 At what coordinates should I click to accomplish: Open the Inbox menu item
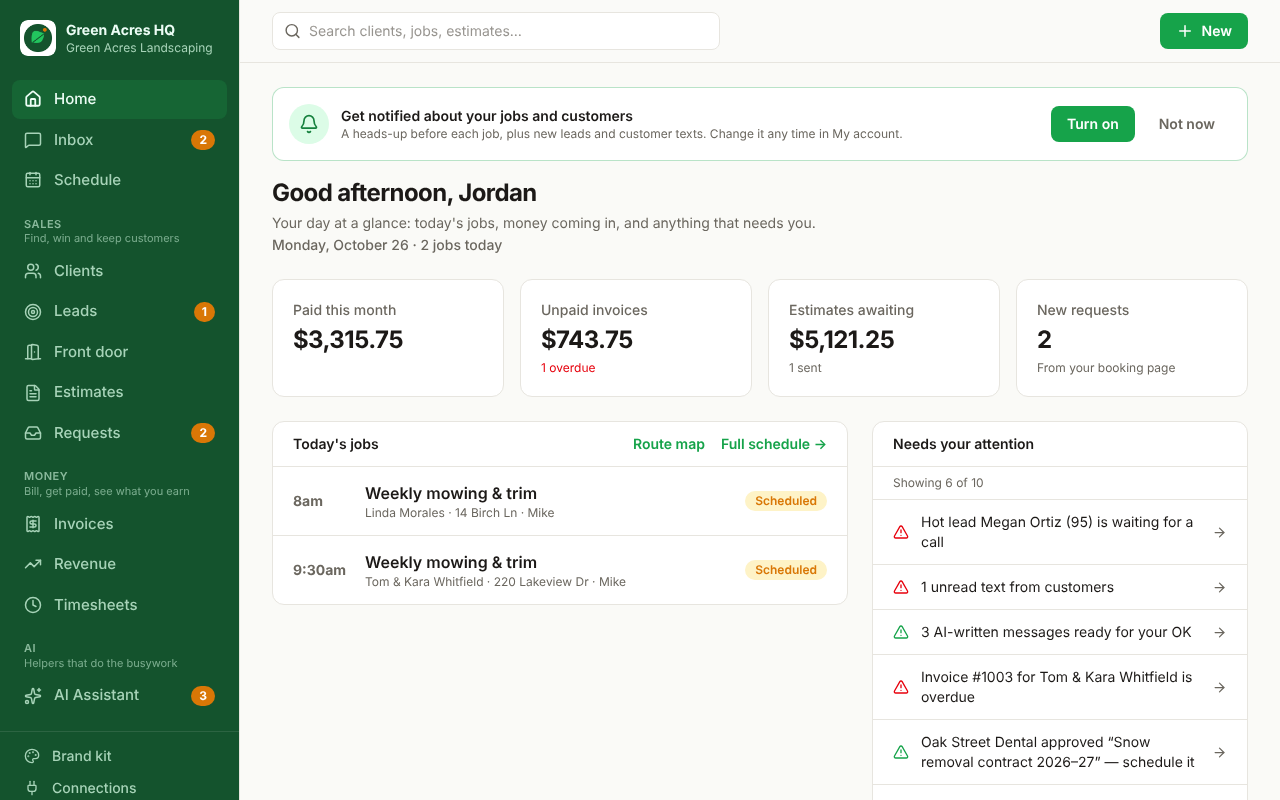tap(119, 140)
